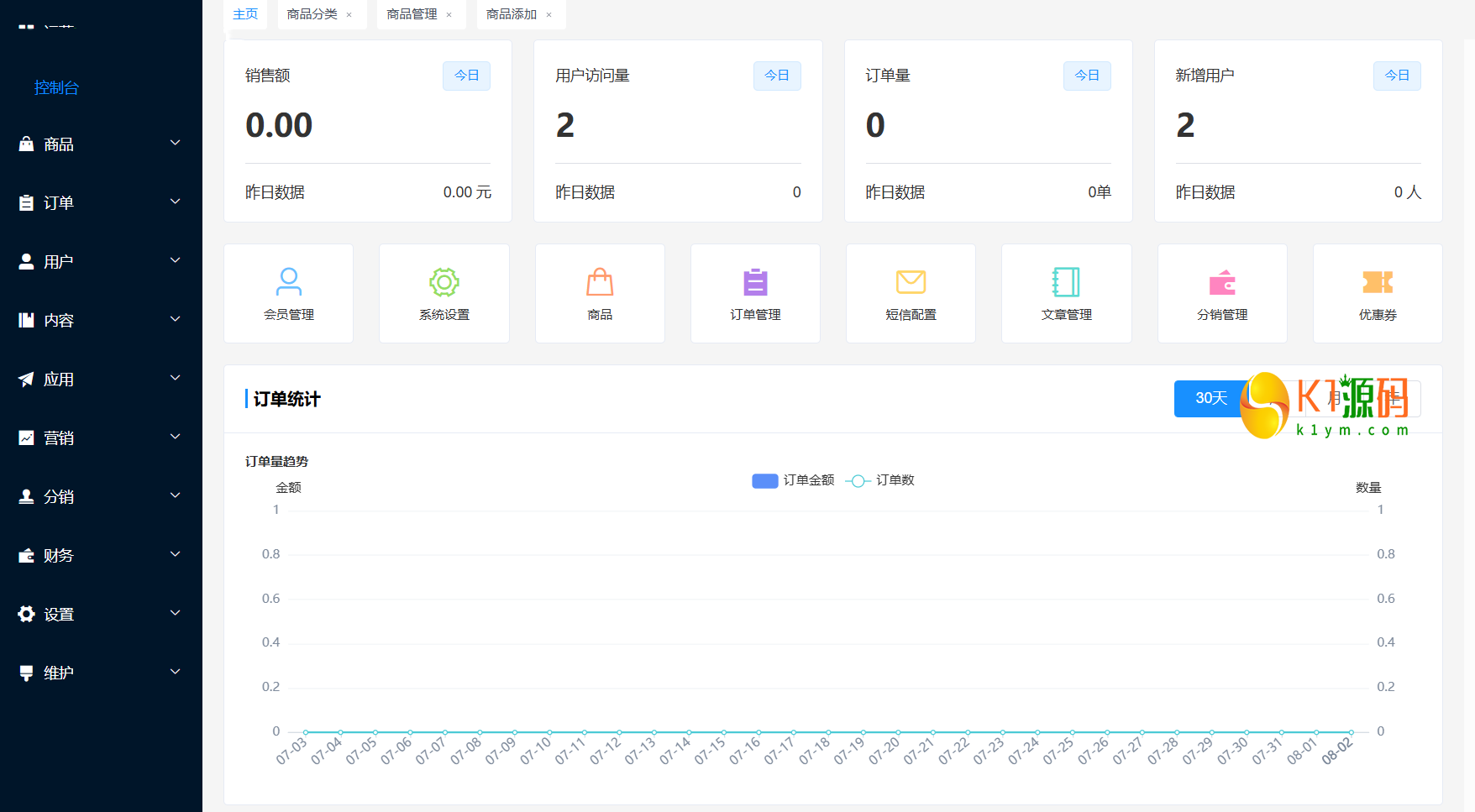Expand the 用户 menu chevron
The image size is (1475, 812).
point(176,260)
